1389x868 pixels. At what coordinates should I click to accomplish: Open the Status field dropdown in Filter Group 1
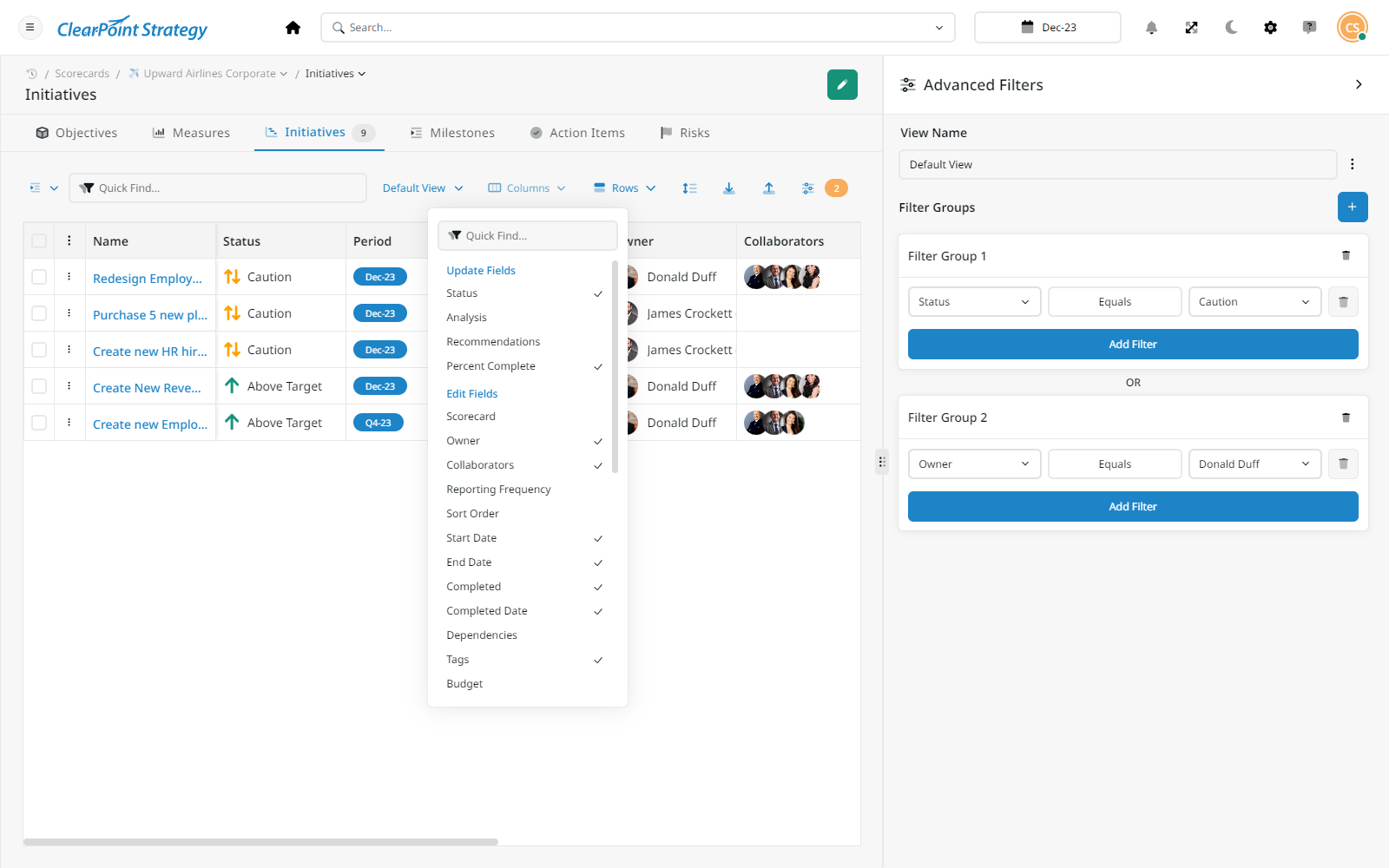(974, 302)
